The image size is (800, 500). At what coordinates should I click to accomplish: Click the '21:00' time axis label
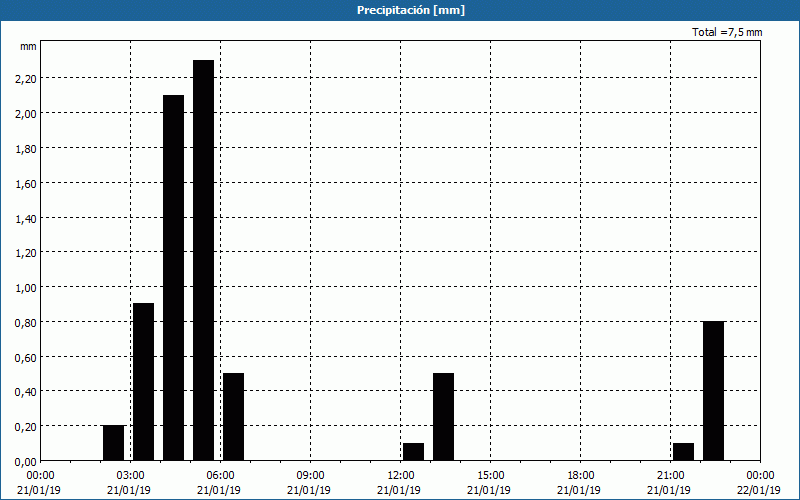(x=671, y=476)
